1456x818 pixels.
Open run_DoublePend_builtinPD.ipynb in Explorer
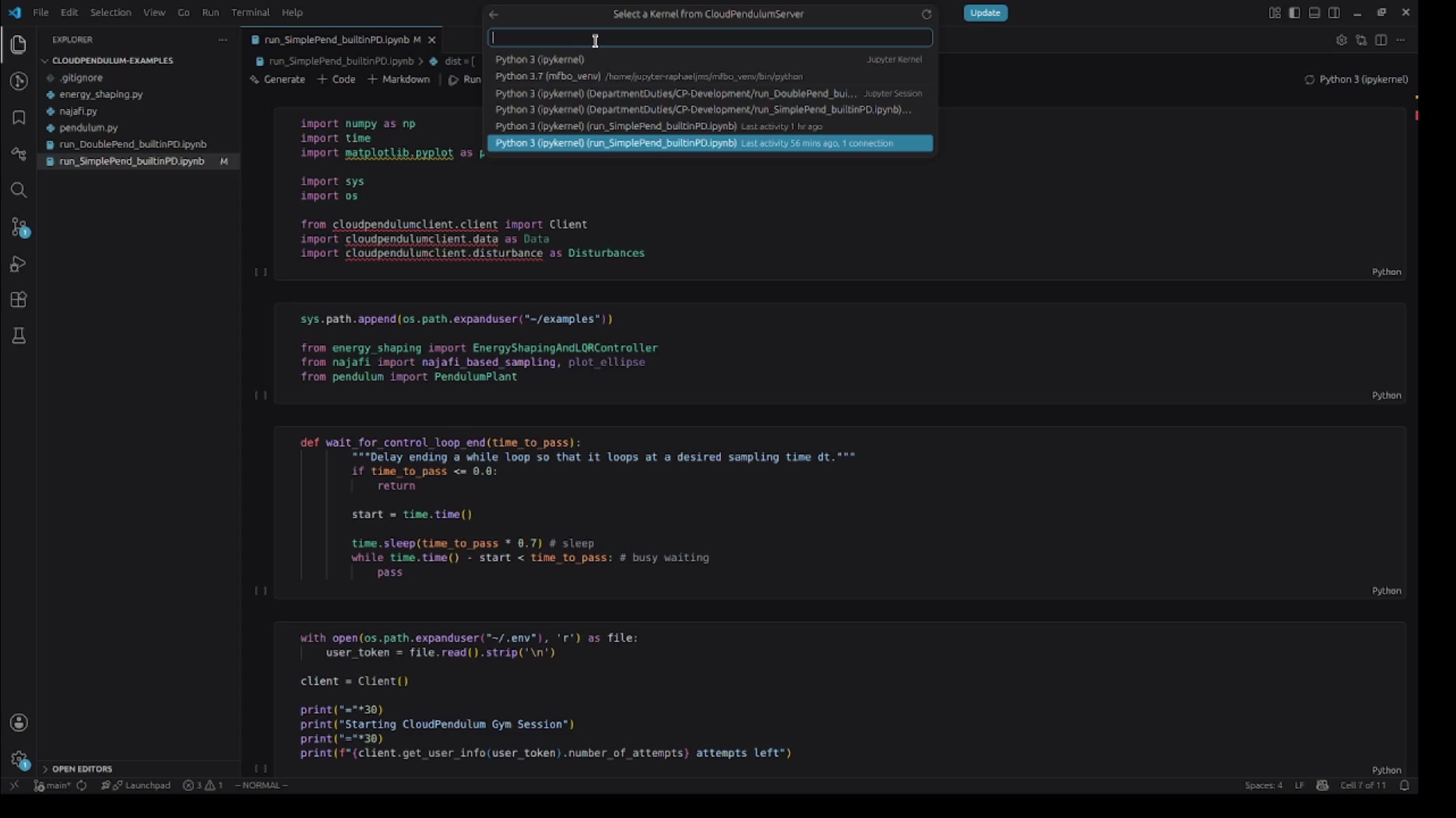(133, 144)
